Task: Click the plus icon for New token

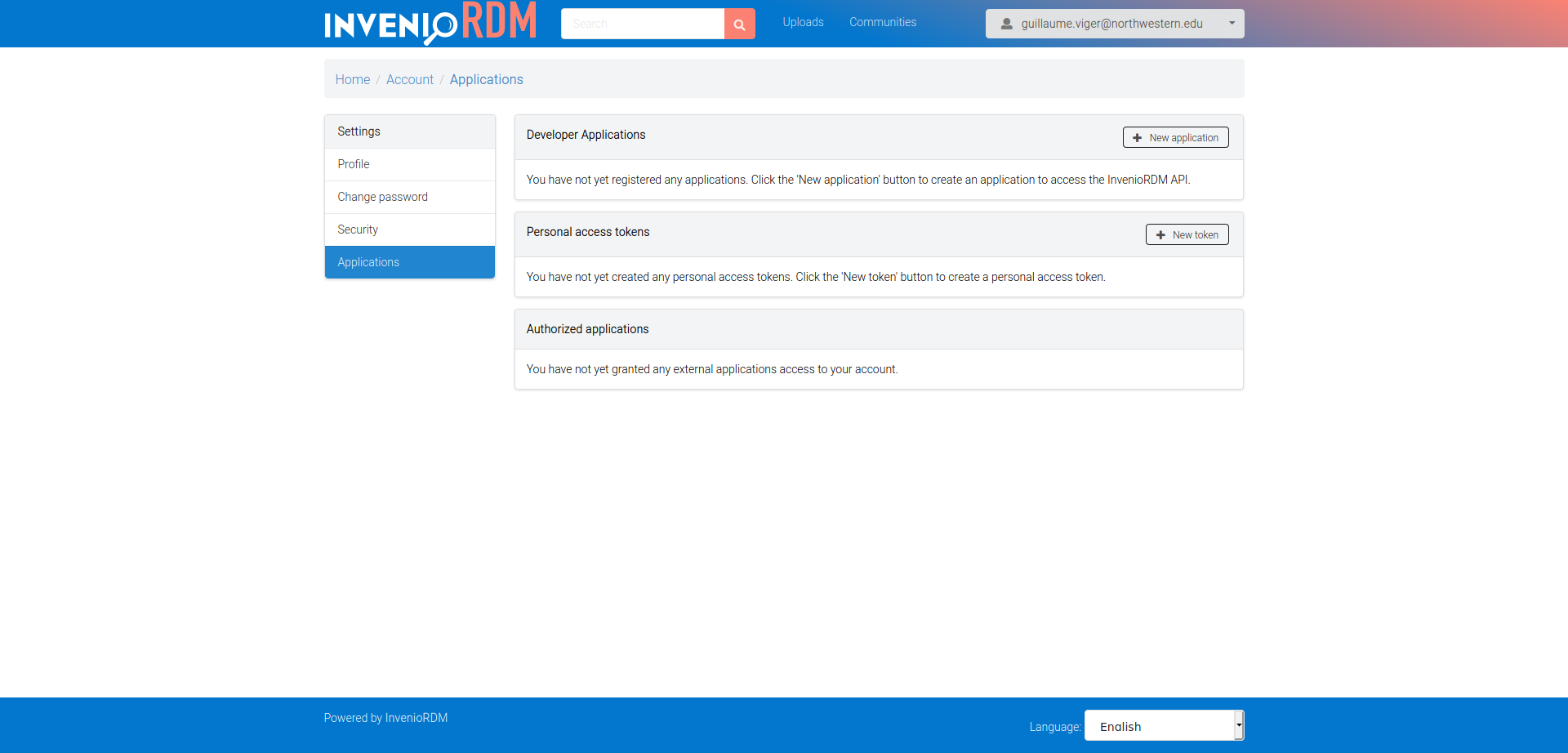Action: click(1160, 235)
